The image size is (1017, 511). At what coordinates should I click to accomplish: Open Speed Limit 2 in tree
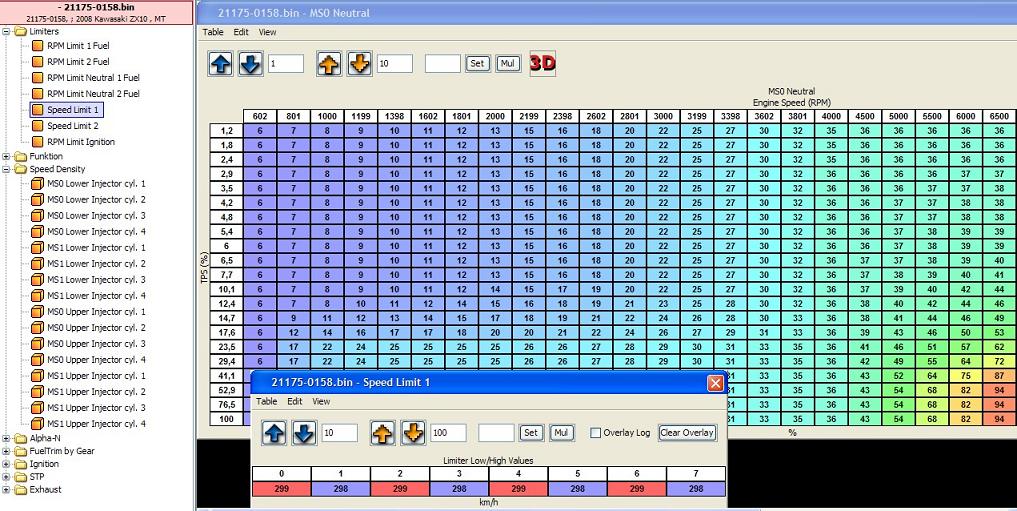click(72, 126)
